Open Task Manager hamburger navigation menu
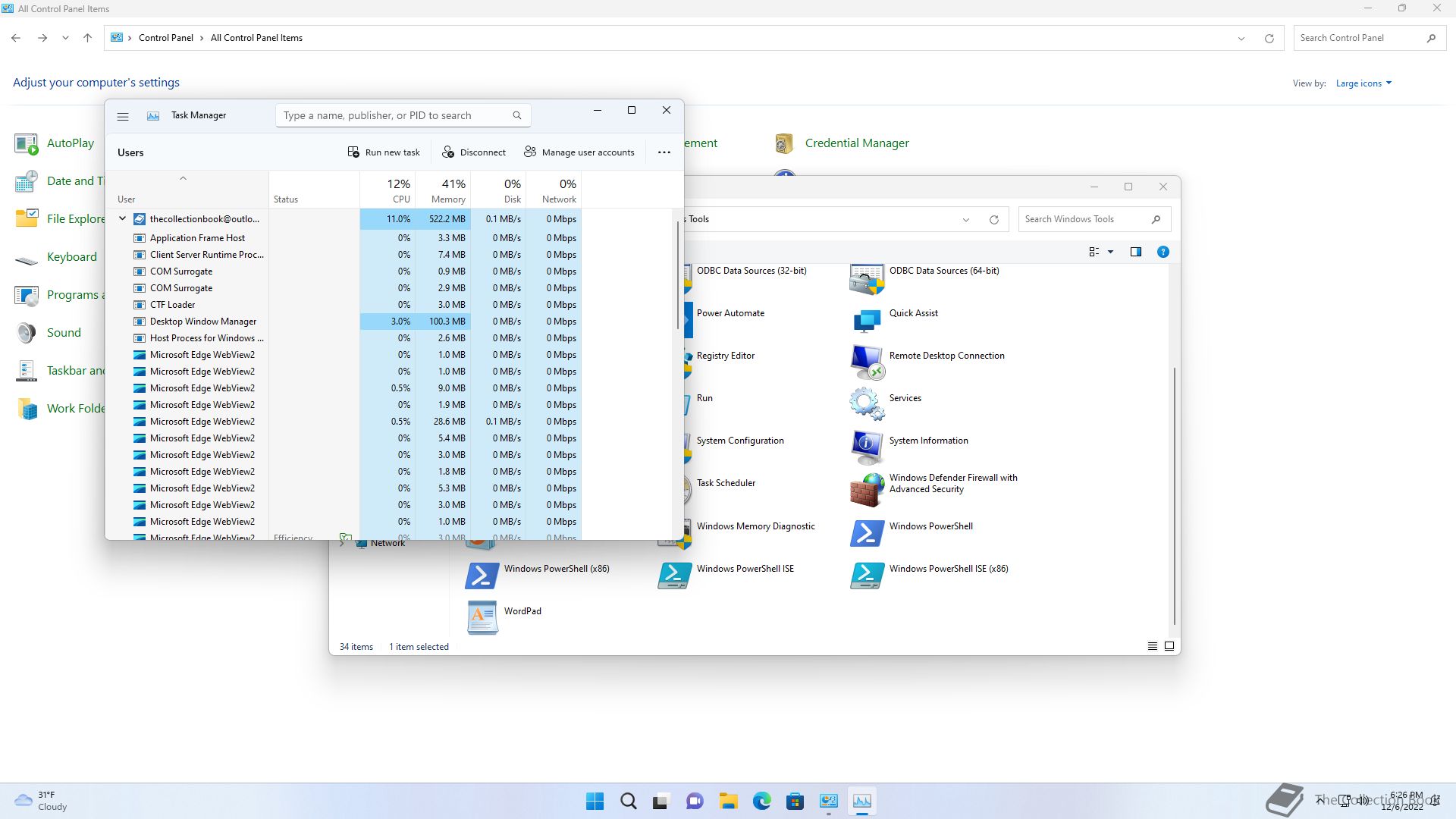This screenshot has width=1456, height=819. pos(123,116)
